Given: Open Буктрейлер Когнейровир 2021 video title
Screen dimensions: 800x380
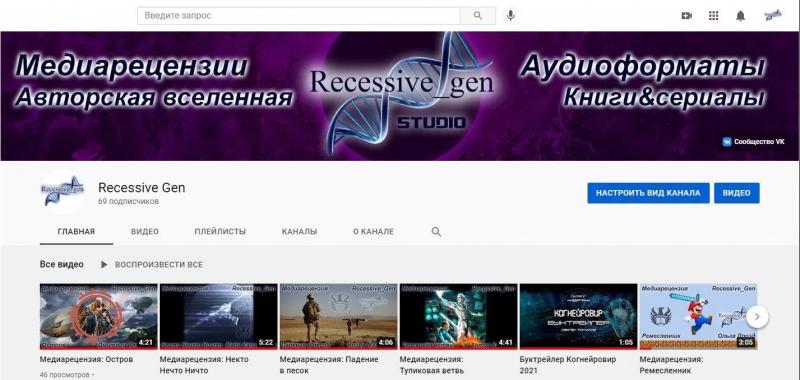Looking at the screenshot, I should coord(568,365).
